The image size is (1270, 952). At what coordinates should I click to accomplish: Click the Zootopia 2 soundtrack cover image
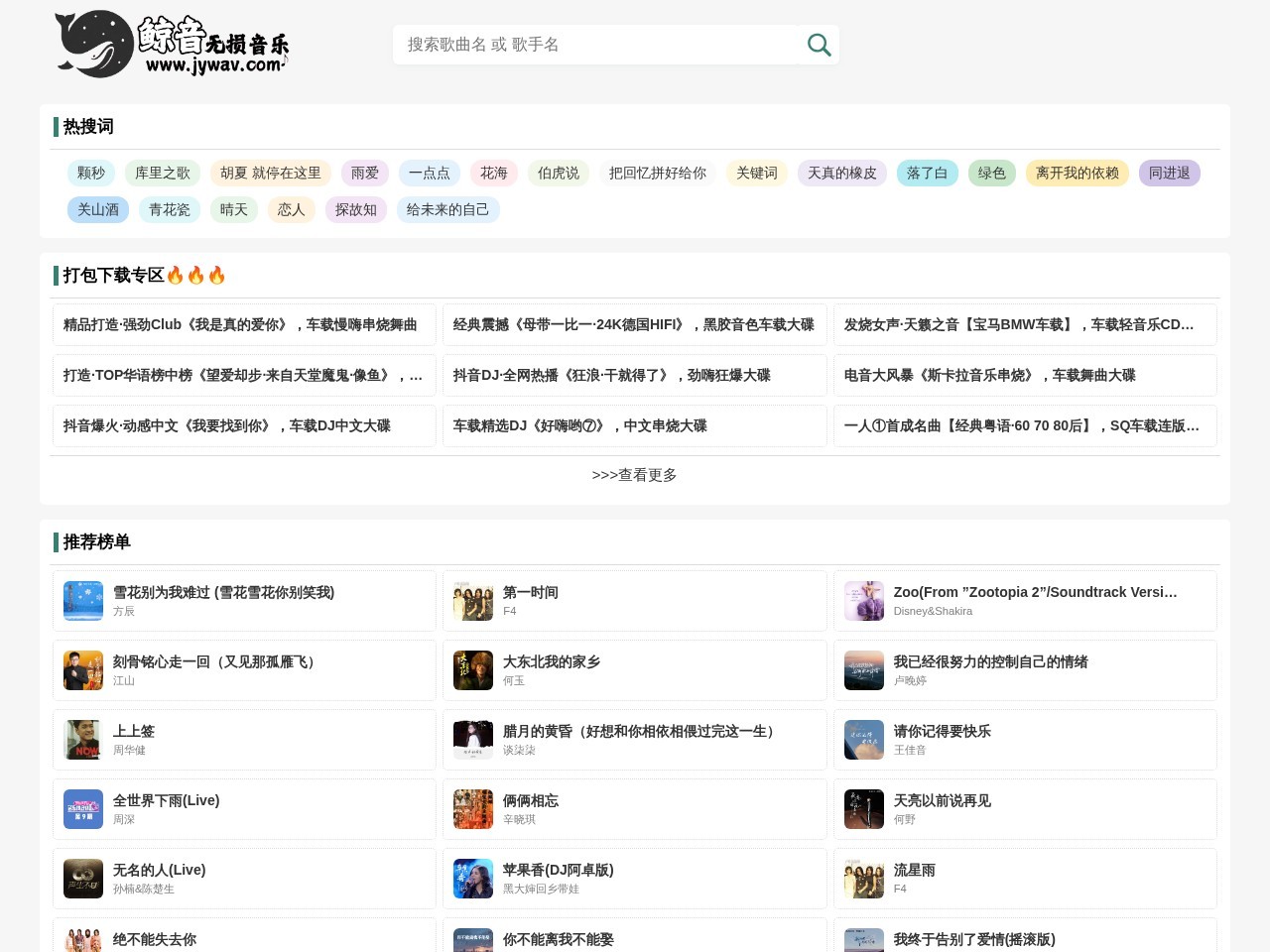click(x=863, y=601)
